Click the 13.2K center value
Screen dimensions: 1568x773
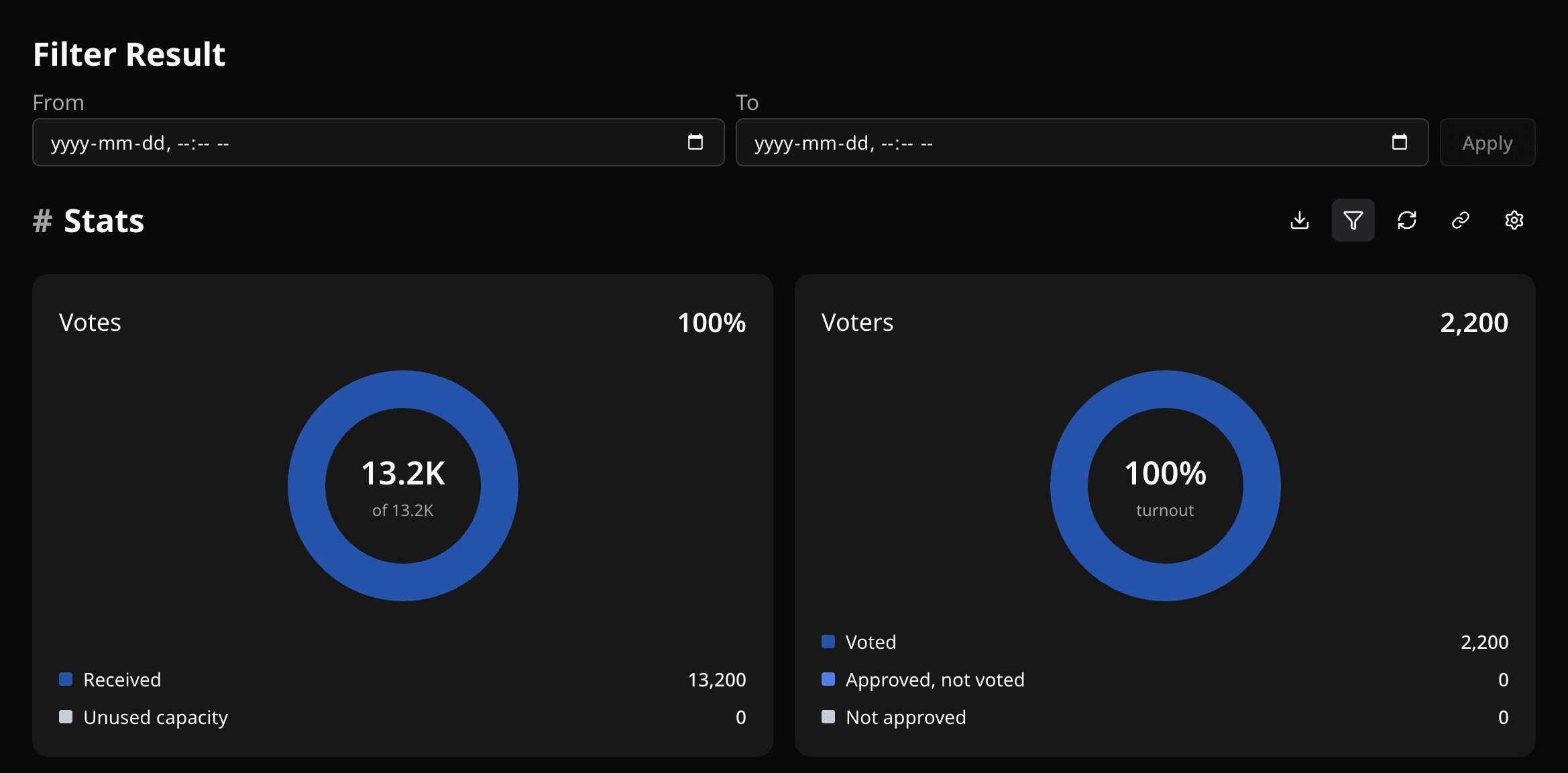click(x=403, y=474)
